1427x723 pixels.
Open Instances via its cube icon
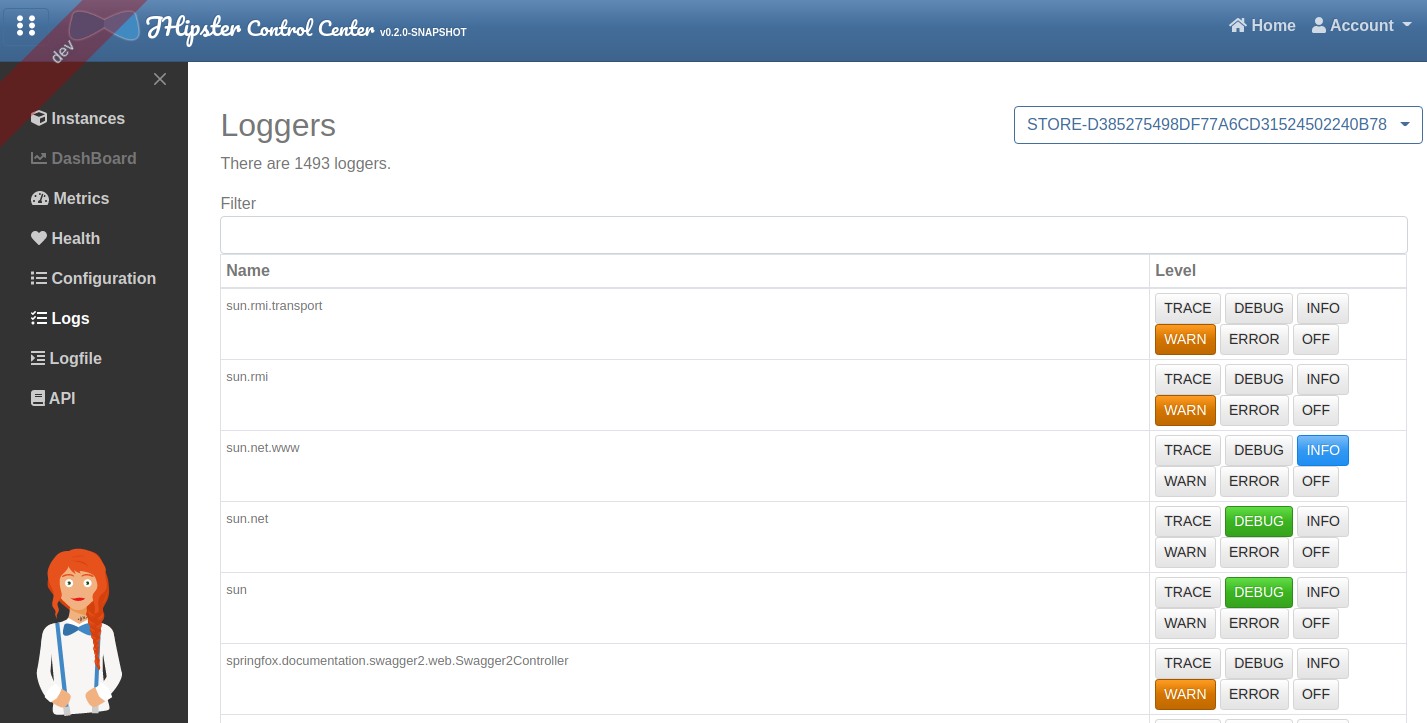tap(39, 118)
